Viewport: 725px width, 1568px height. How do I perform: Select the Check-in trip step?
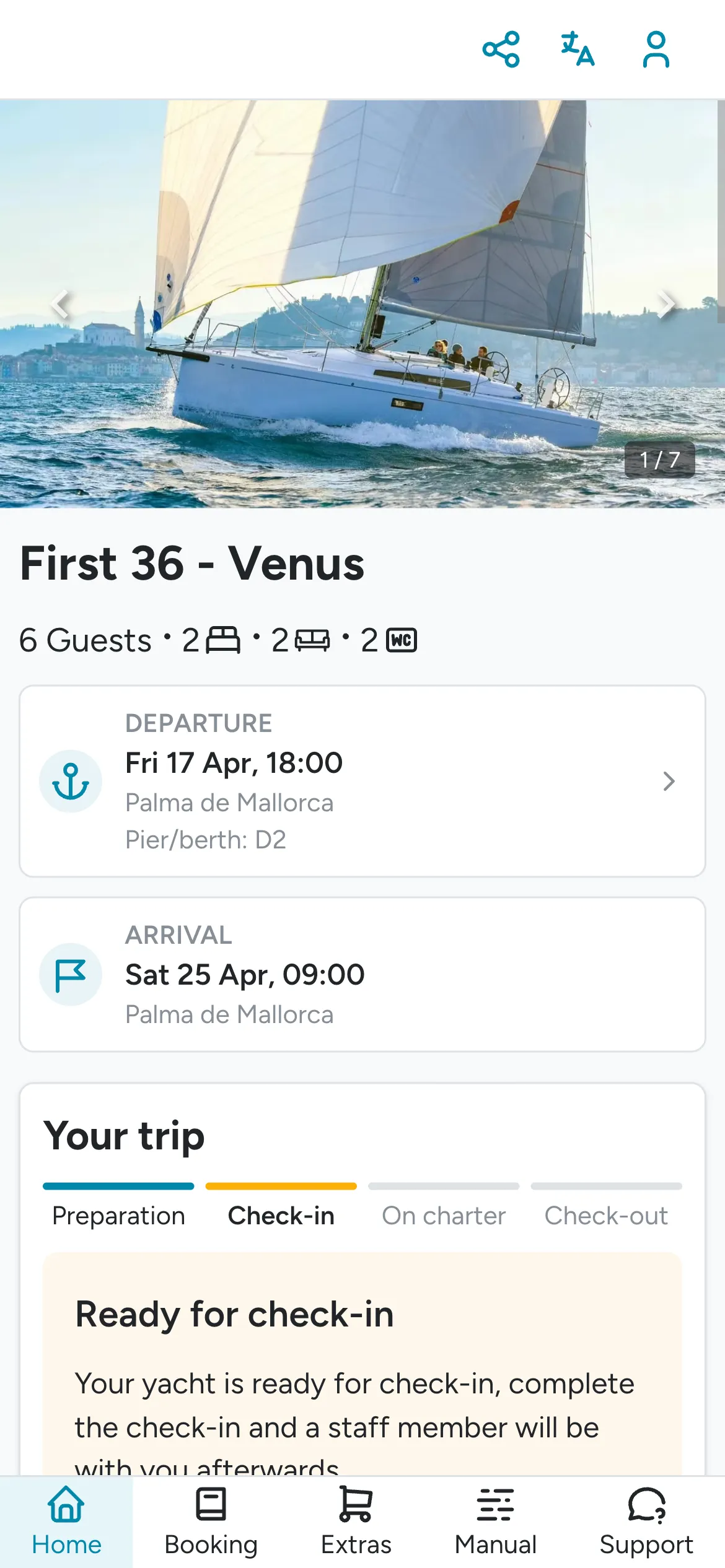281,1216
